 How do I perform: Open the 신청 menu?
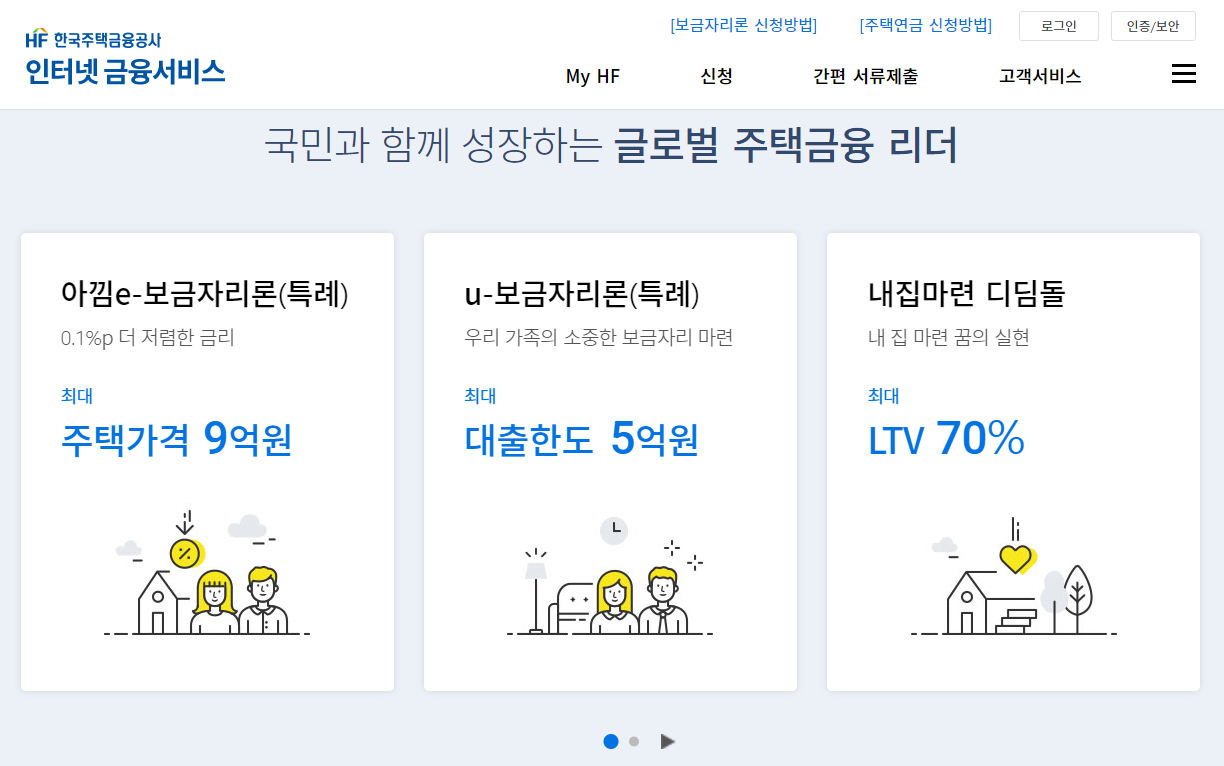[717, 76]
